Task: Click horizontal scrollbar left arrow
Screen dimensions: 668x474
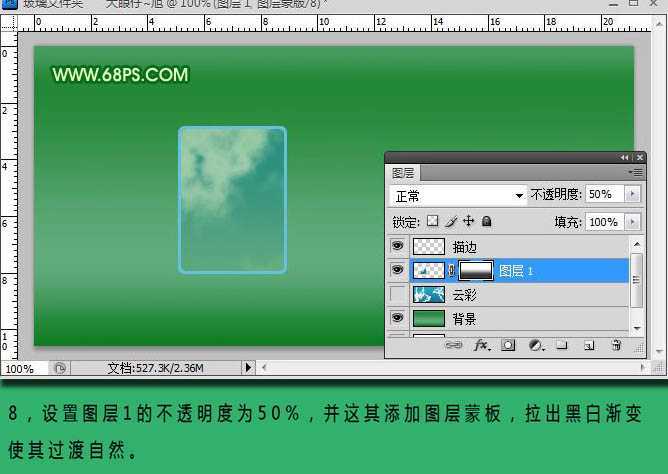Action: point(264,367)
